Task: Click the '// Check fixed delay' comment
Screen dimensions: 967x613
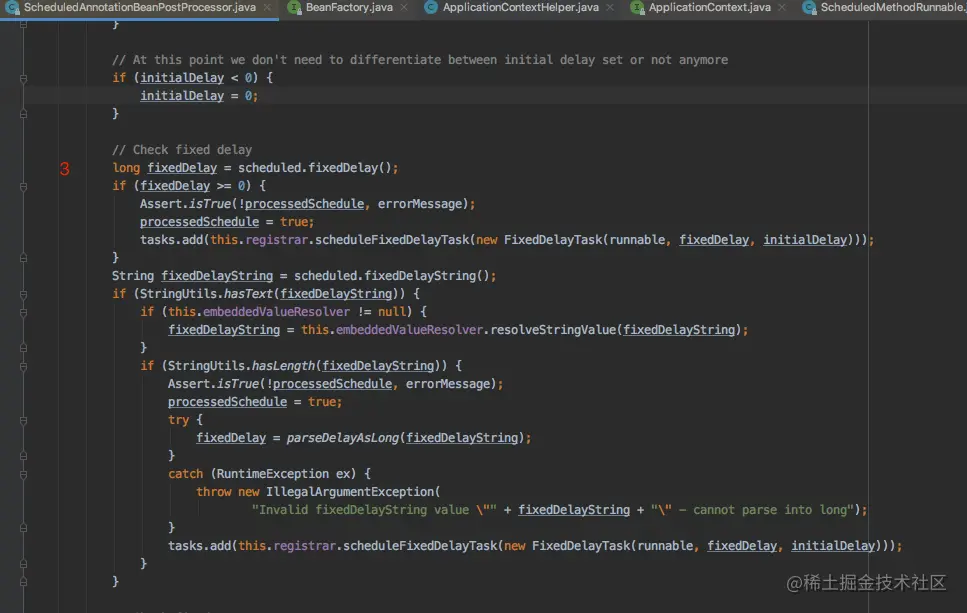Action: tap(182, 150)
